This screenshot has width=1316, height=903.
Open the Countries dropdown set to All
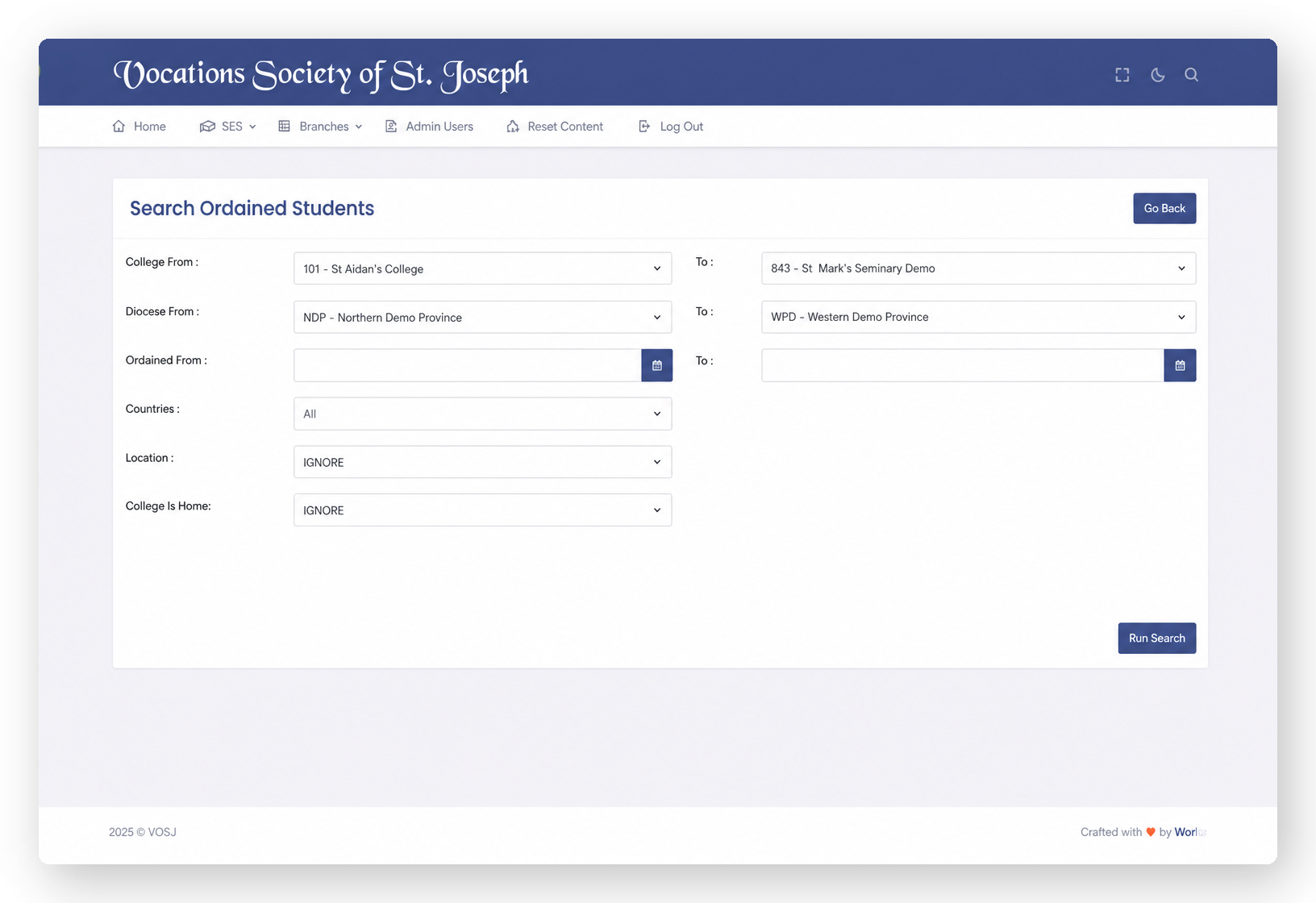(482, 414)
